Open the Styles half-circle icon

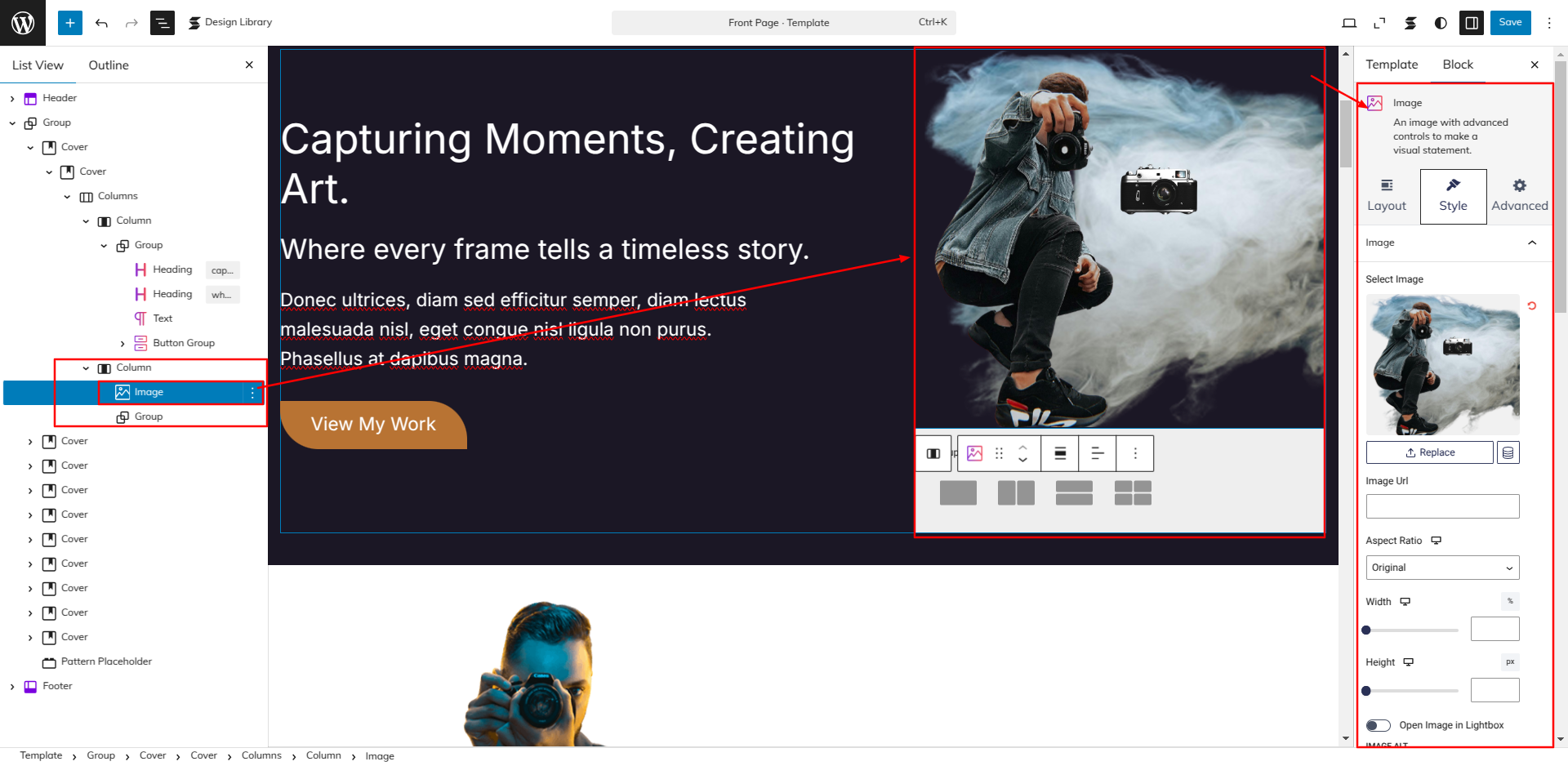[x=1441, y=23]
